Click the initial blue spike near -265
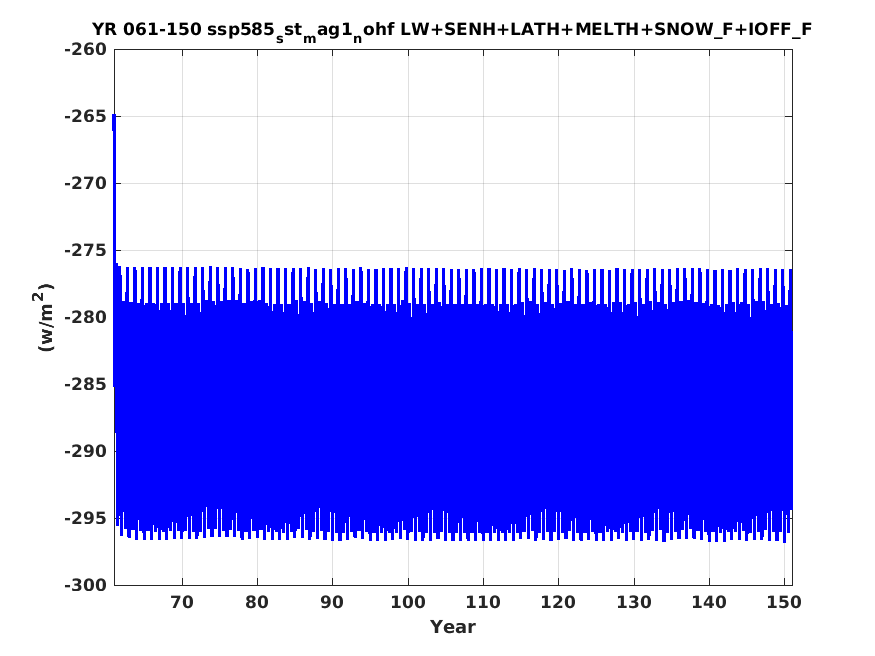This screenshot has height=656, width=875. pyautogui.click(x=114, y=190)
